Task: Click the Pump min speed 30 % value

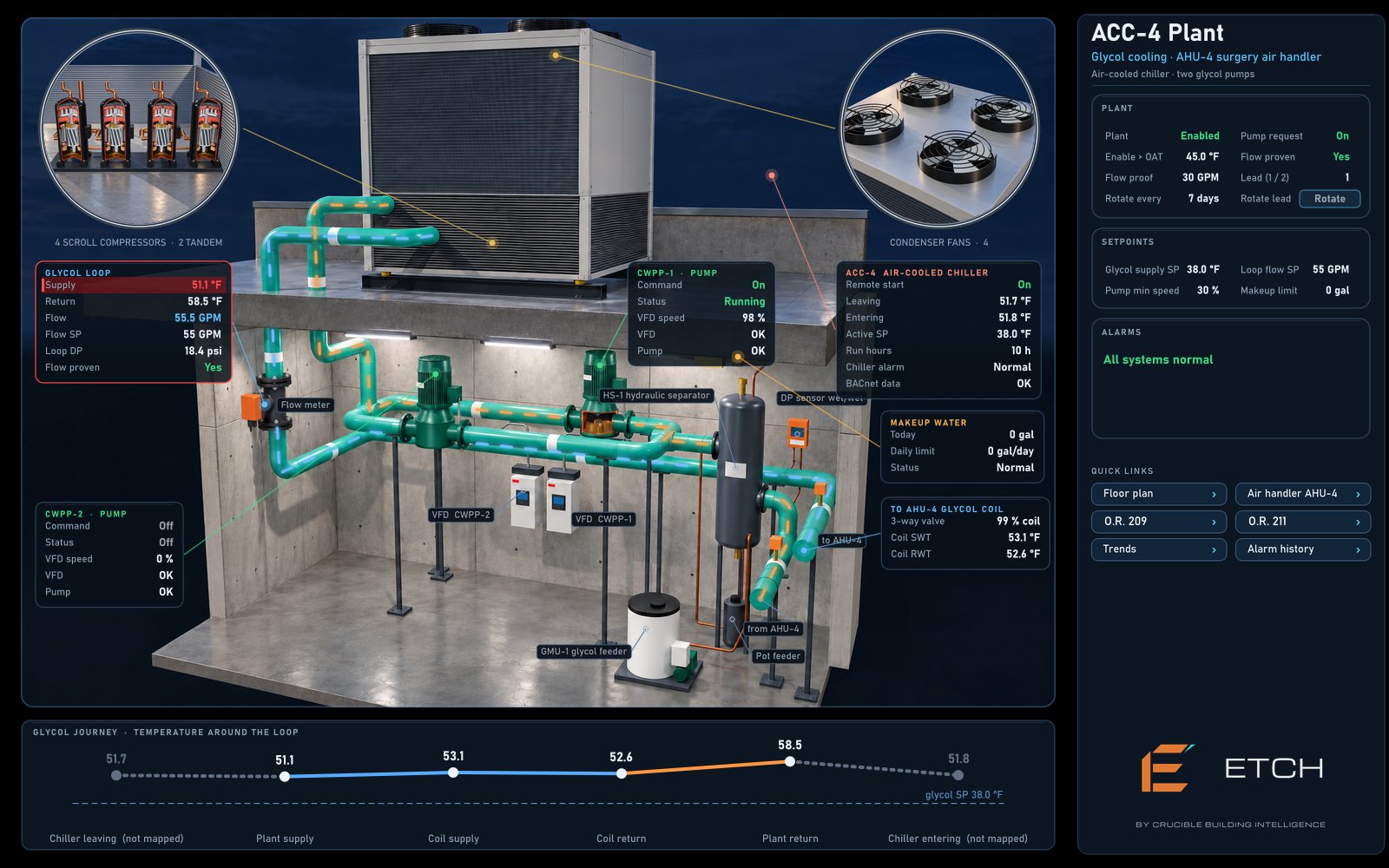Action: 1208,291
